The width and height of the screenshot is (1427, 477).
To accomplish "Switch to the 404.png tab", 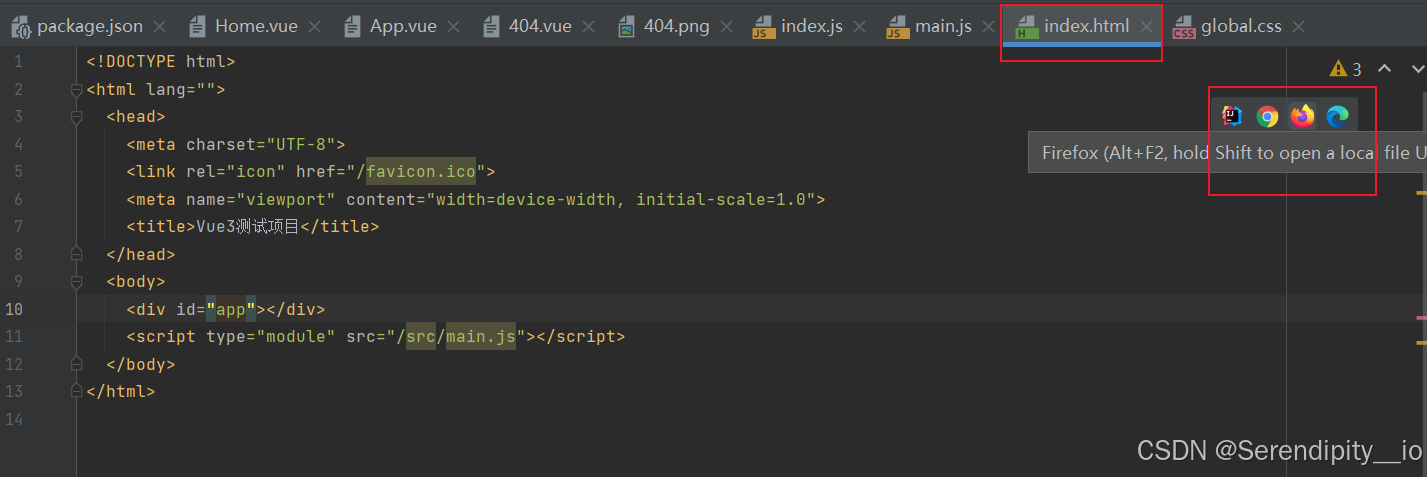I will 676,26.
